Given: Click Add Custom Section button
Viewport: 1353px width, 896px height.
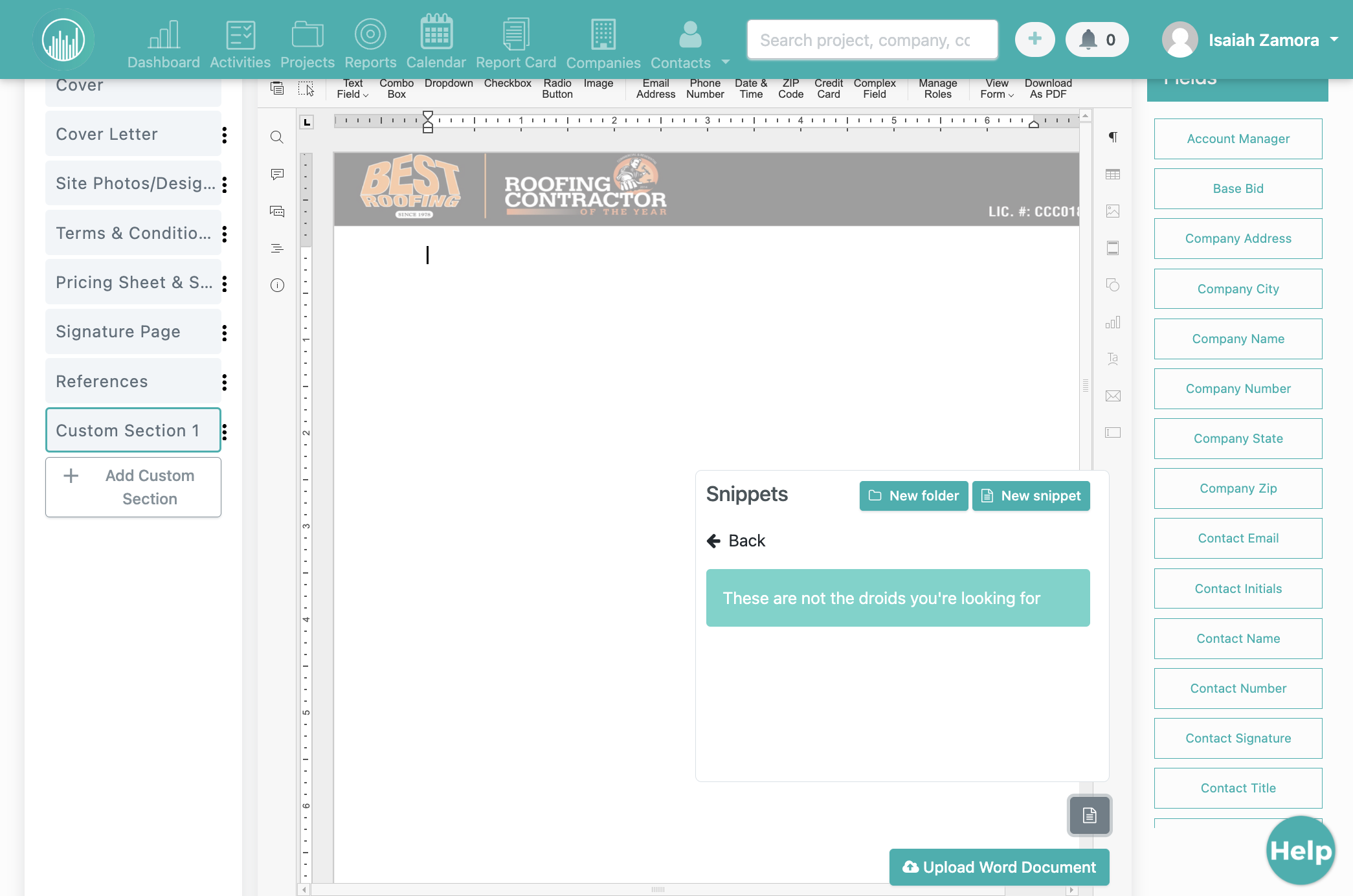Looking at the screenshot, I should pos(133,487).
